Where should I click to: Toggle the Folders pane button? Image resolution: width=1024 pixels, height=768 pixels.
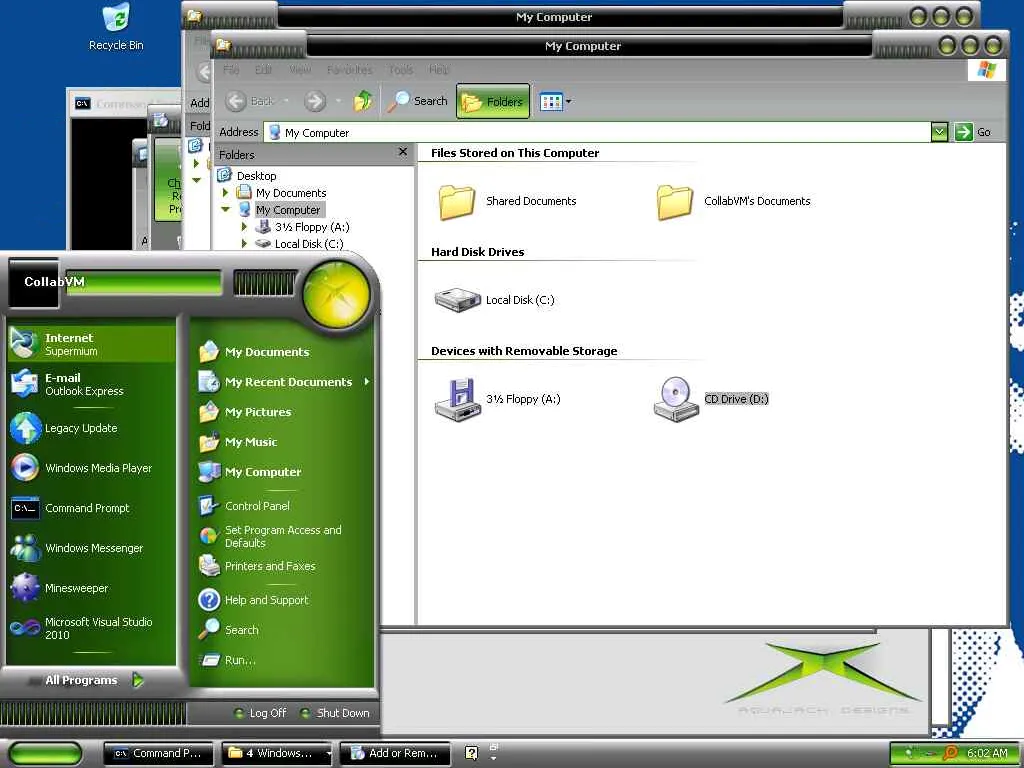point(493,101)
